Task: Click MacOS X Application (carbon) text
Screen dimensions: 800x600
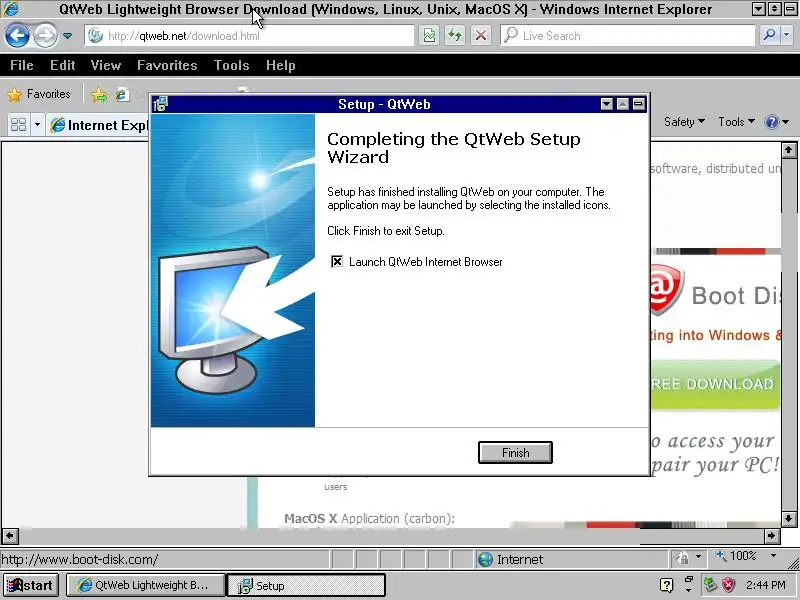Action: tap(369, 519)
